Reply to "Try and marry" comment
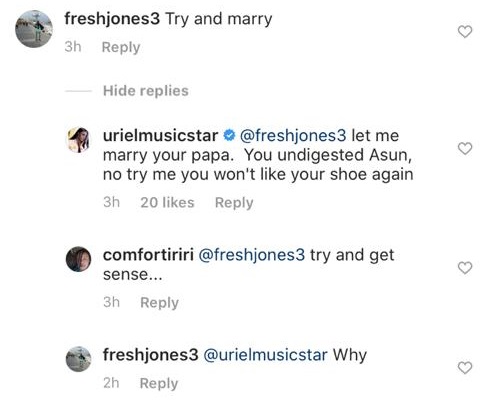This screenshot has width=498, height=416. point(121,47)
